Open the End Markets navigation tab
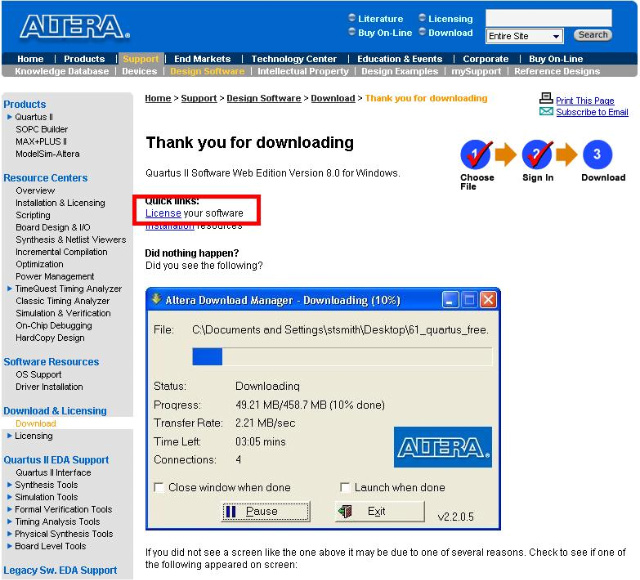 [202, 59]
